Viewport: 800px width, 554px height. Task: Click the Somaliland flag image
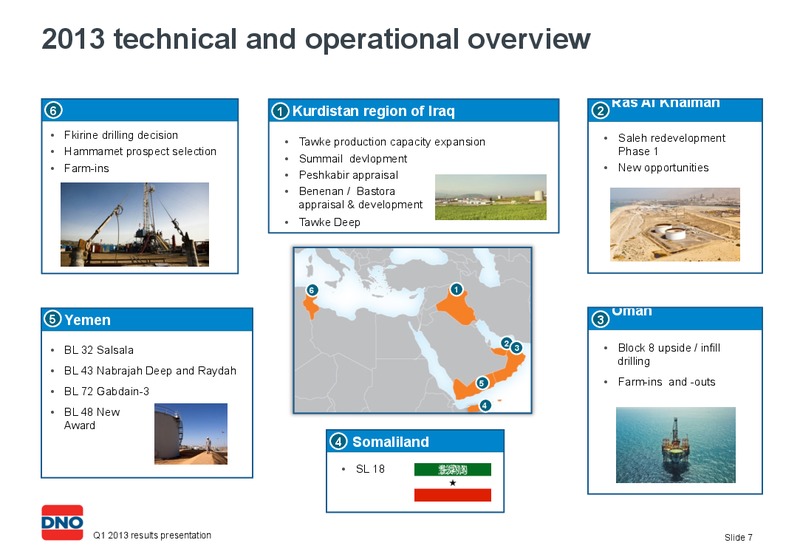[453, 482]
